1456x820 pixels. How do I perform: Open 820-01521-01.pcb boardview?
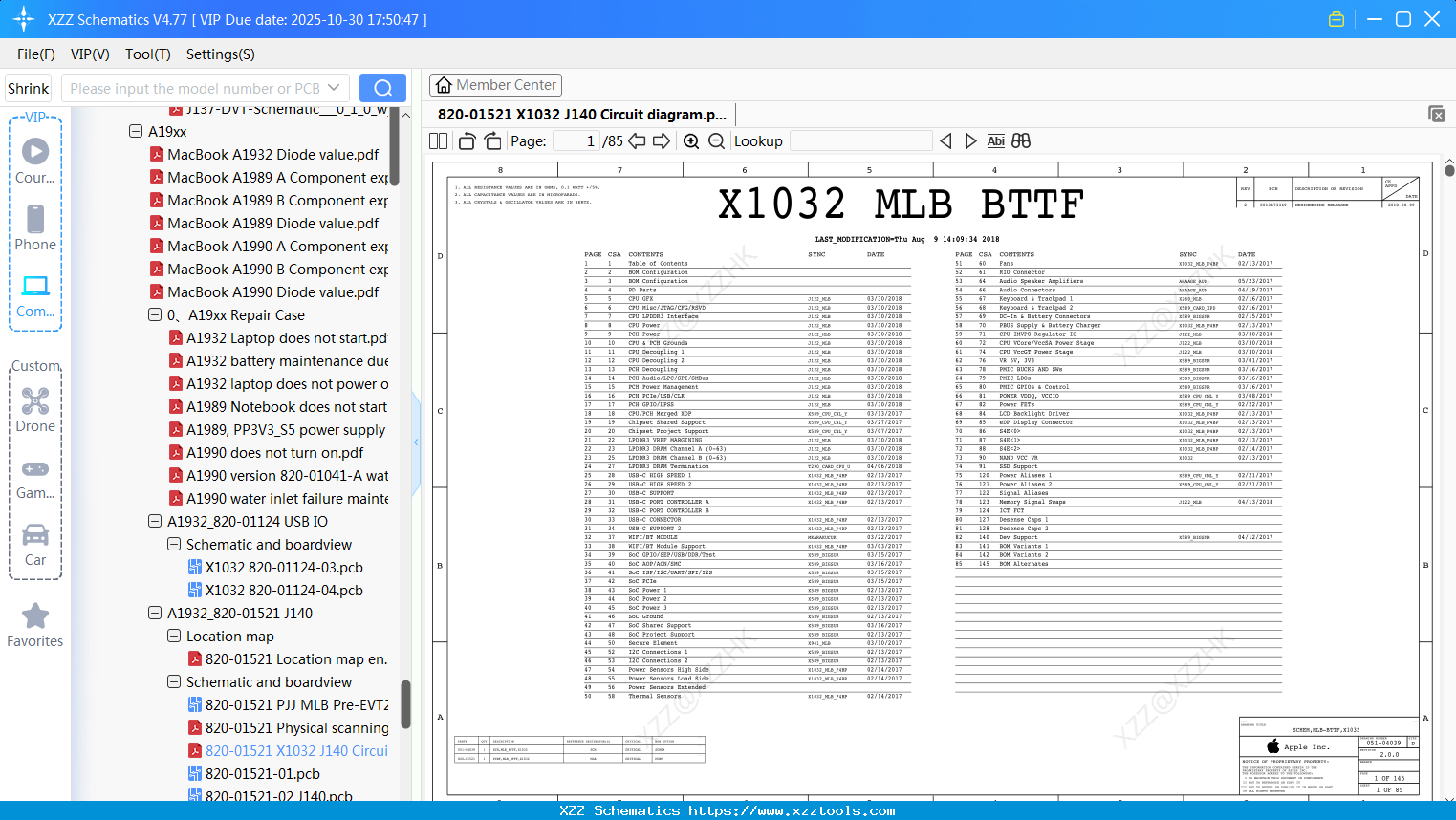253,773
